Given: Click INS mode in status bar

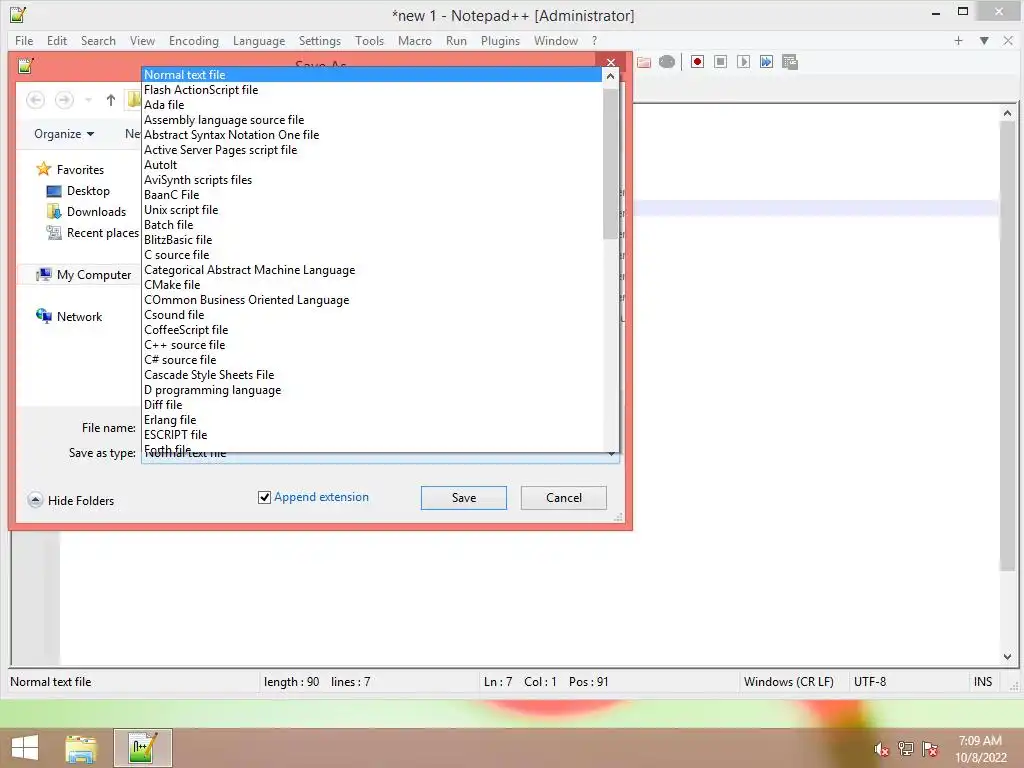Looking at the screenshot, I should pos(983,682).
